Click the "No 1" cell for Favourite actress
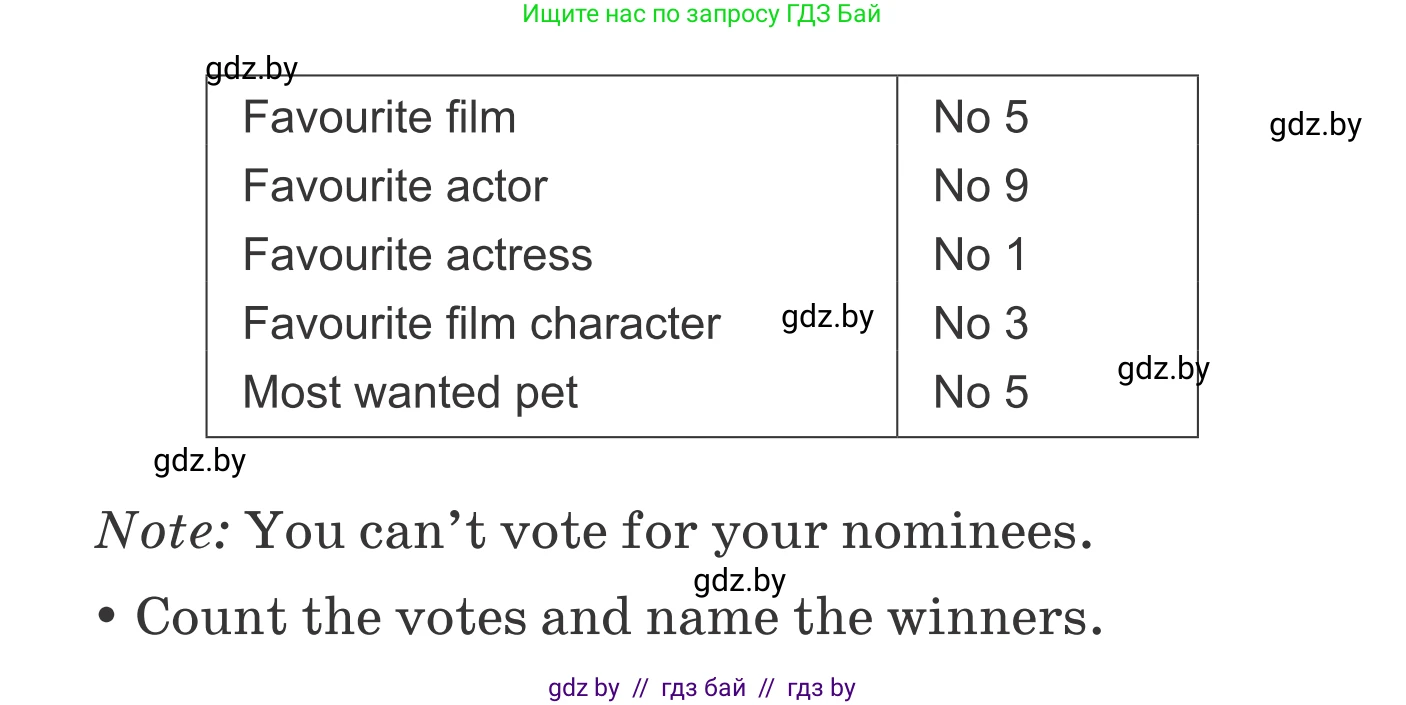Image resolution: width=1406 pixels, height=705 pixels. [980, 255]
